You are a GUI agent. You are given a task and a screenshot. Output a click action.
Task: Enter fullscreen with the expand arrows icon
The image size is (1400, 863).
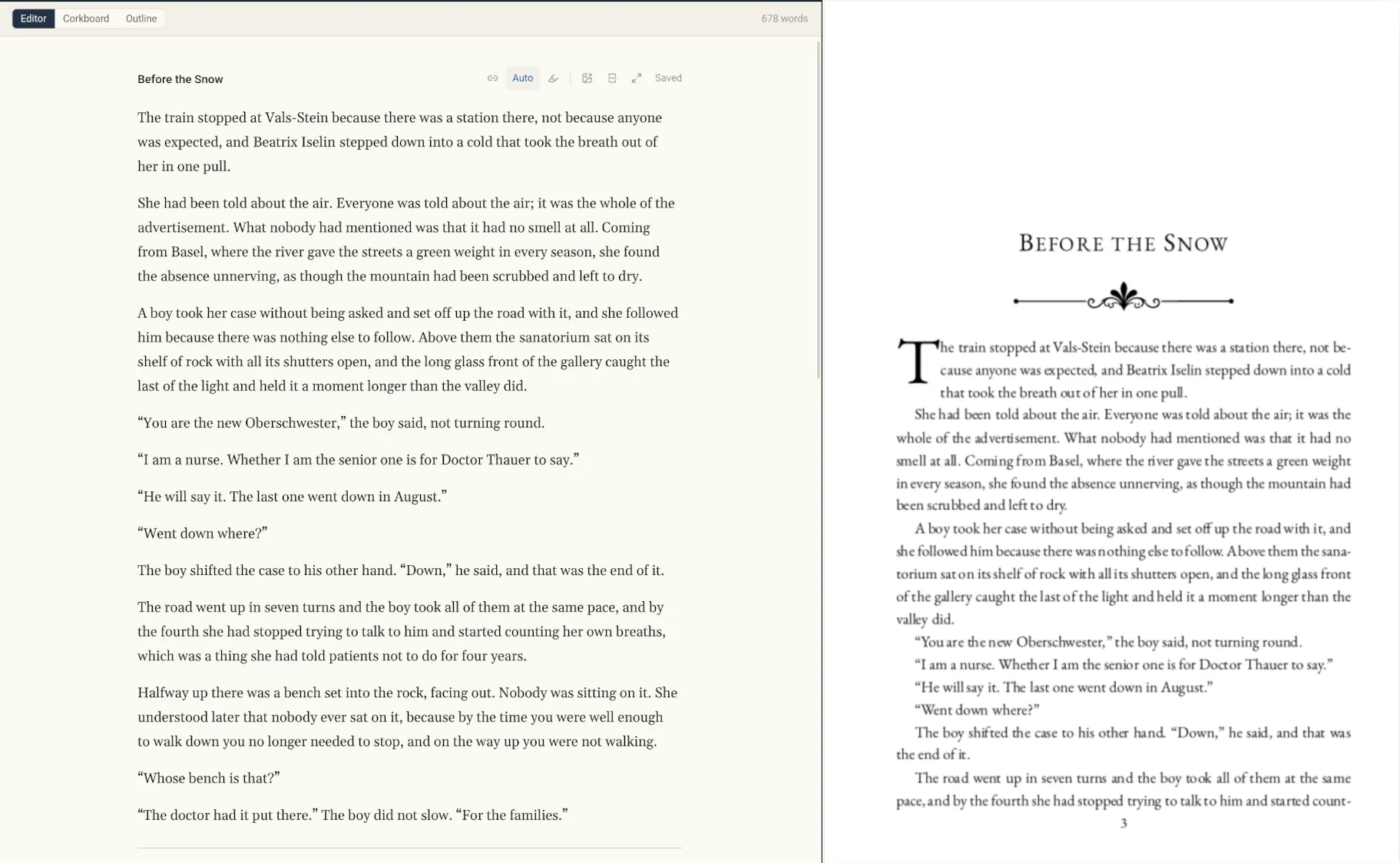tap(637, 78)
